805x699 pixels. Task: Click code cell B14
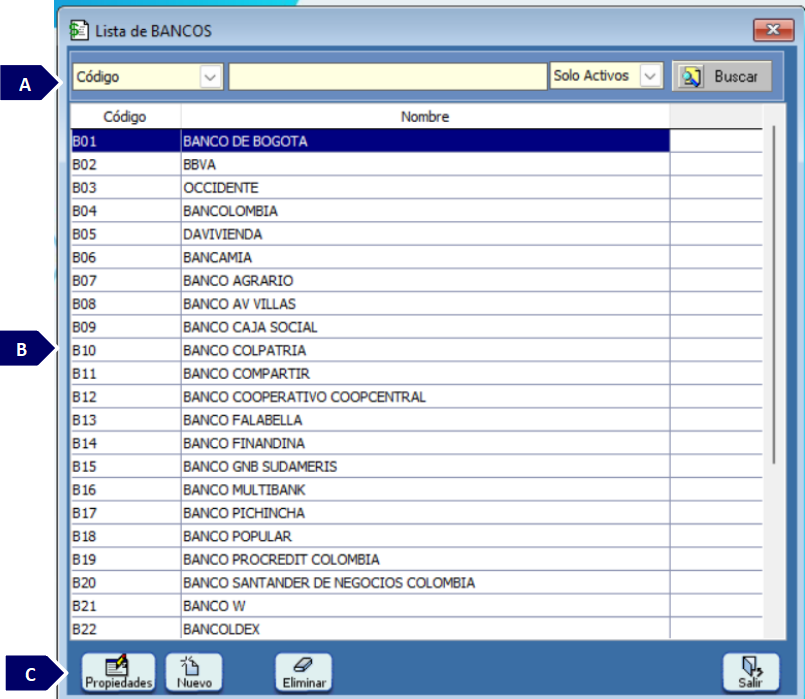pos(126,443)
